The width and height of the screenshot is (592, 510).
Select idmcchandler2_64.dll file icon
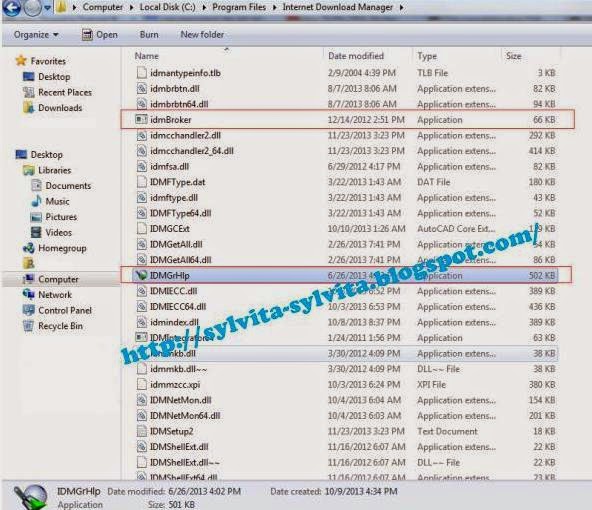tap(141, 151)
